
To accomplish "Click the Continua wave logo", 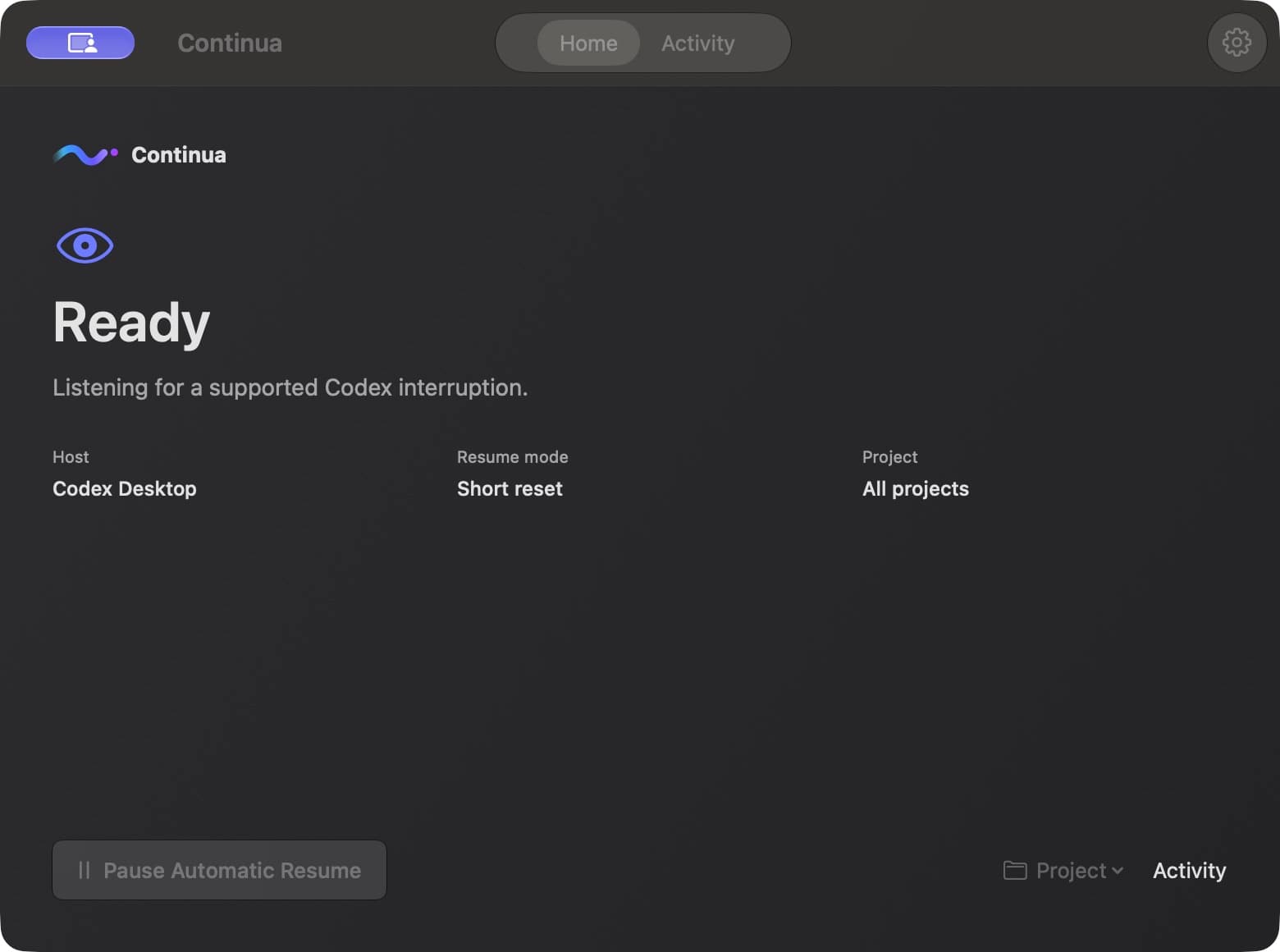I will click(x=85, y=154).
